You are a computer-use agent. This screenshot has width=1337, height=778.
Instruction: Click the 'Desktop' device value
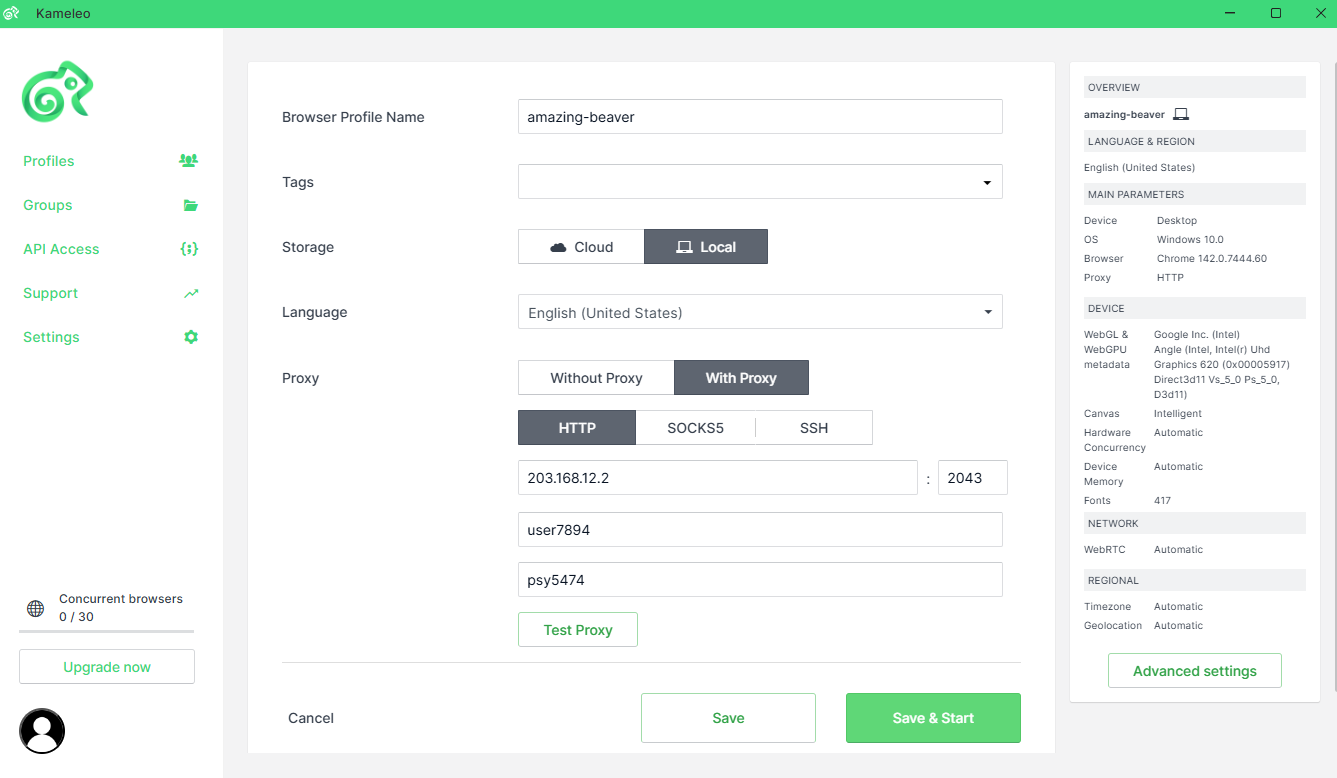click(x=1177, y=221)
